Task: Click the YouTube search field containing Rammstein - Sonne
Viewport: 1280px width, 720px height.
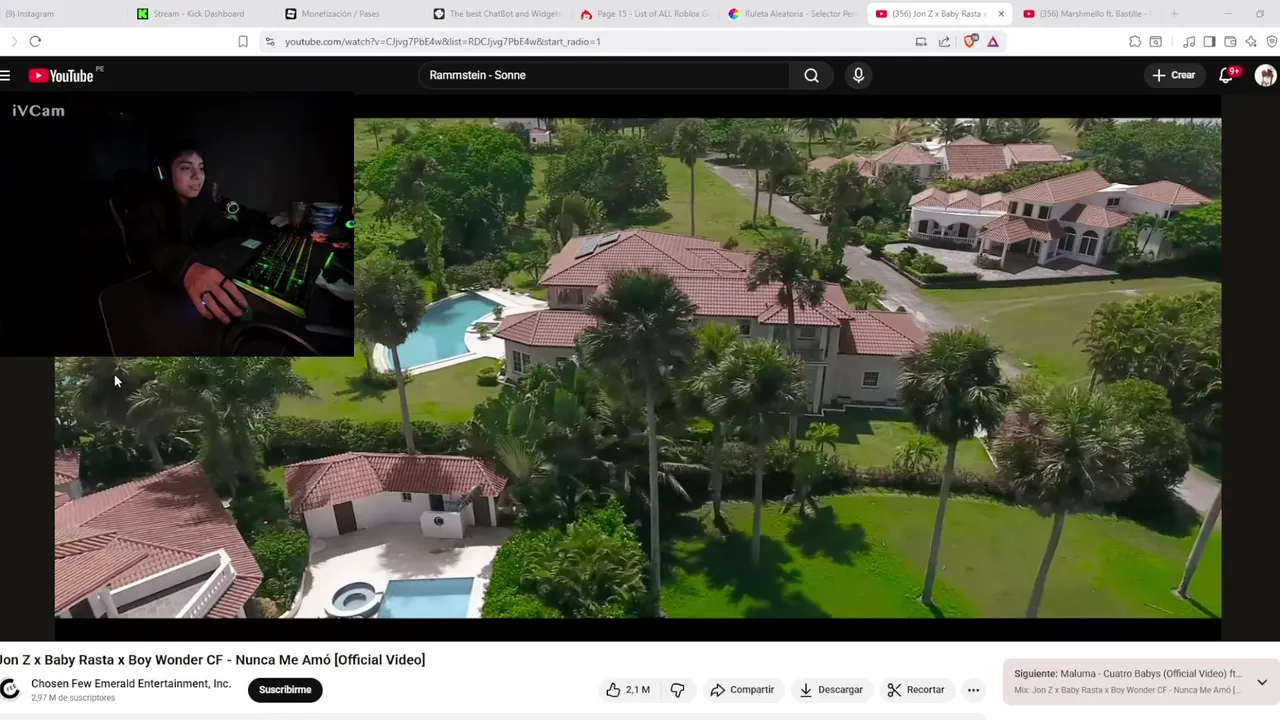Action: click(x=604, y=75)
